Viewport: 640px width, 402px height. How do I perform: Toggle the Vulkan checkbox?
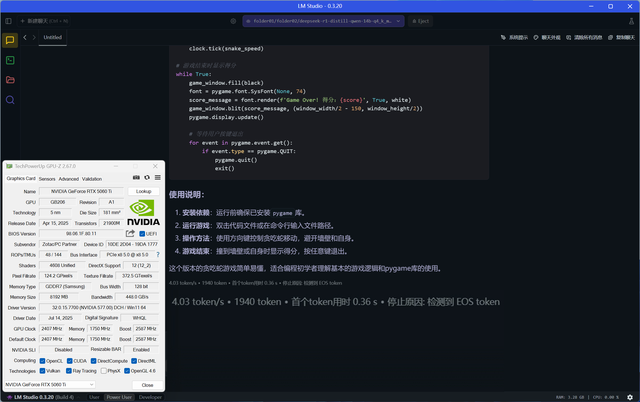pyautogui.click(x=42, y=371)
